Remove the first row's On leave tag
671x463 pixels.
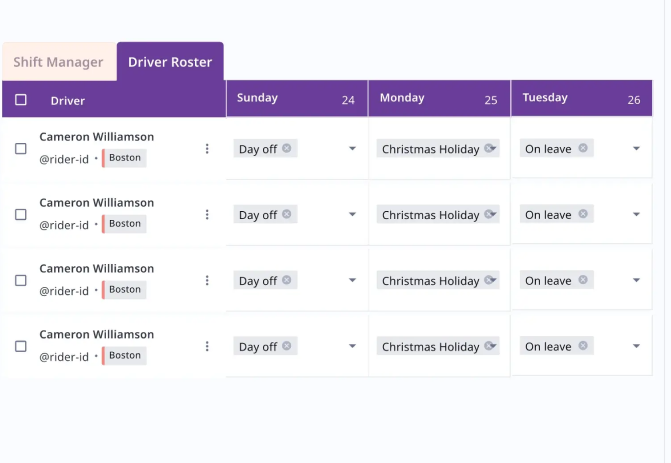pyautogui.click(x=583, y=148)
